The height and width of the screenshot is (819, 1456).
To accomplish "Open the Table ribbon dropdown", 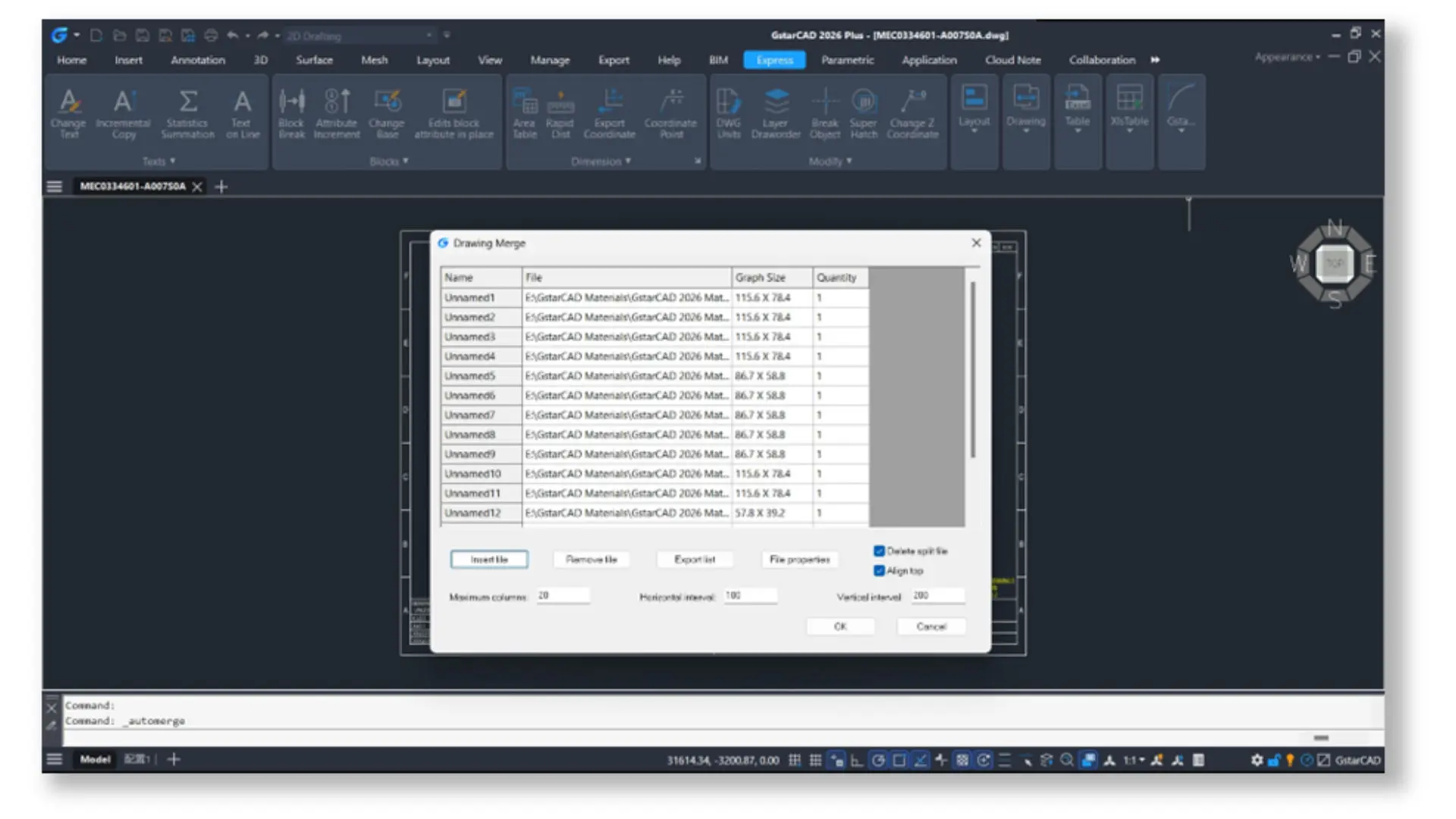I will click(1078, 108).
